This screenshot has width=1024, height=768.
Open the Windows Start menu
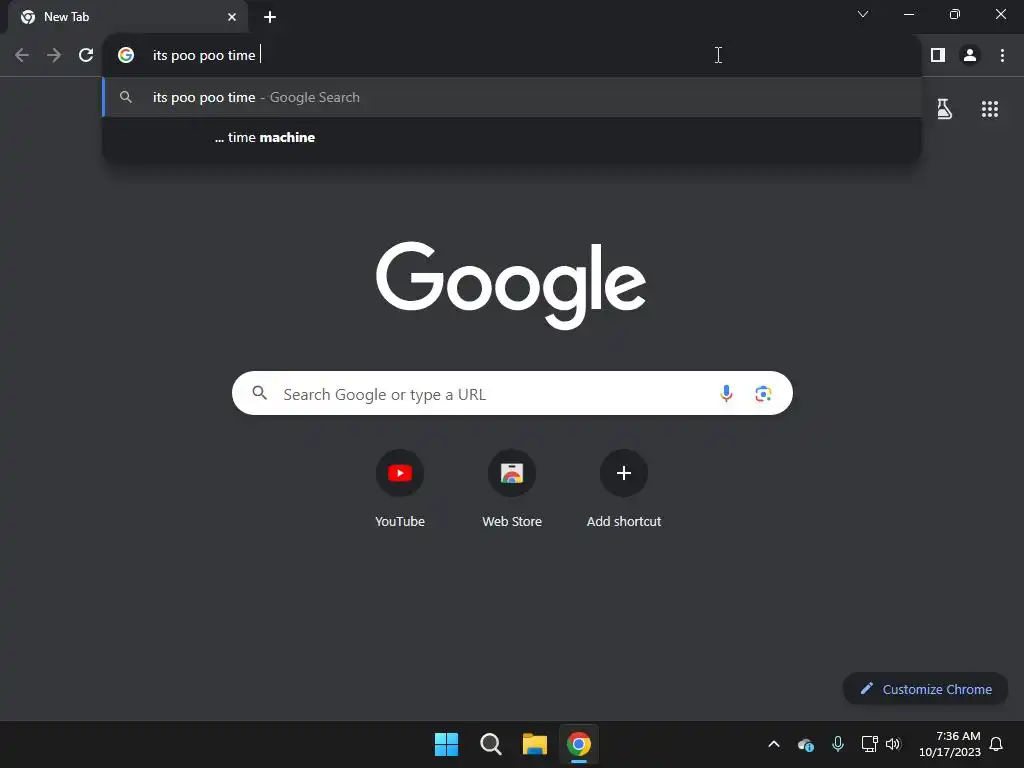447,744
